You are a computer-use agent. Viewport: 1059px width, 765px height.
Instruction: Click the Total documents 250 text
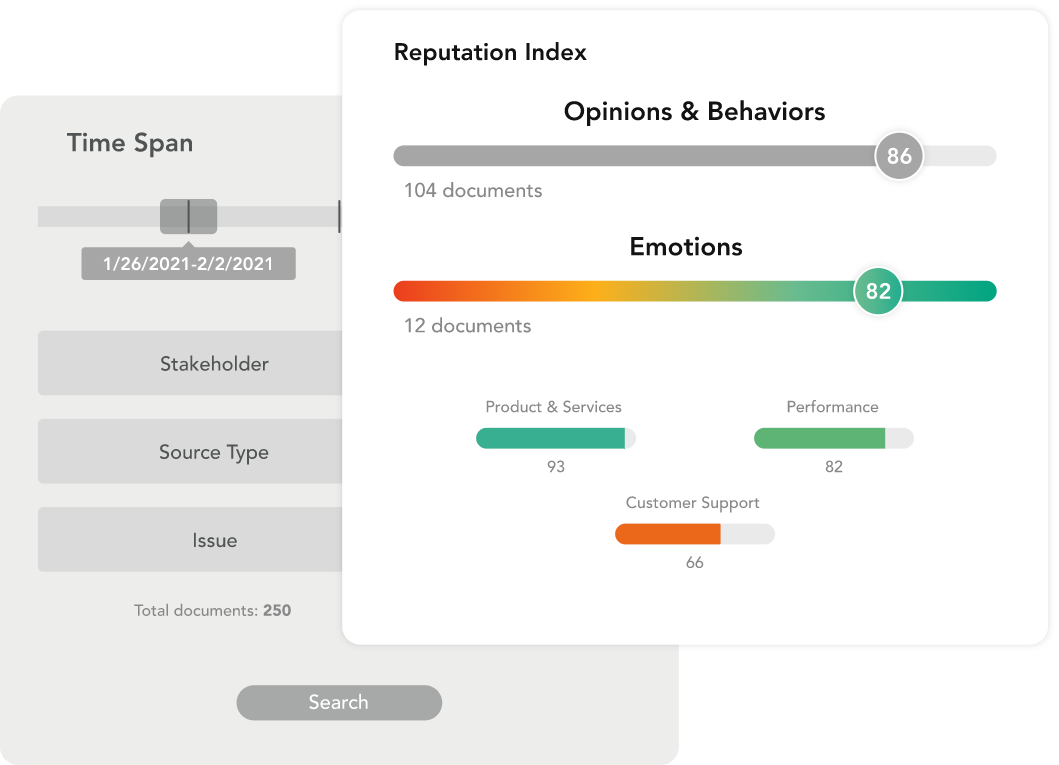click(x=212, y=610)
